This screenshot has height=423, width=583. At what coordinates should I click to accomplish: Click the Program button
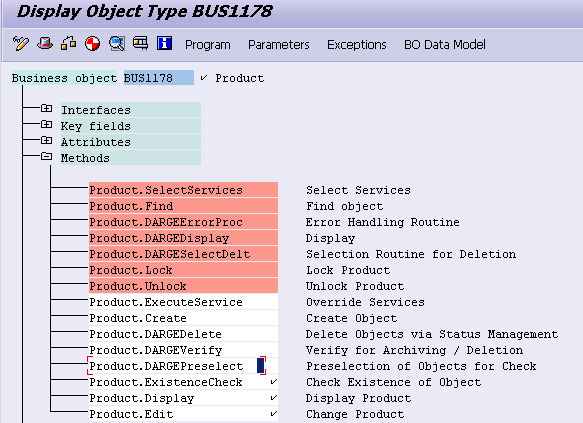tap(208, 45)
